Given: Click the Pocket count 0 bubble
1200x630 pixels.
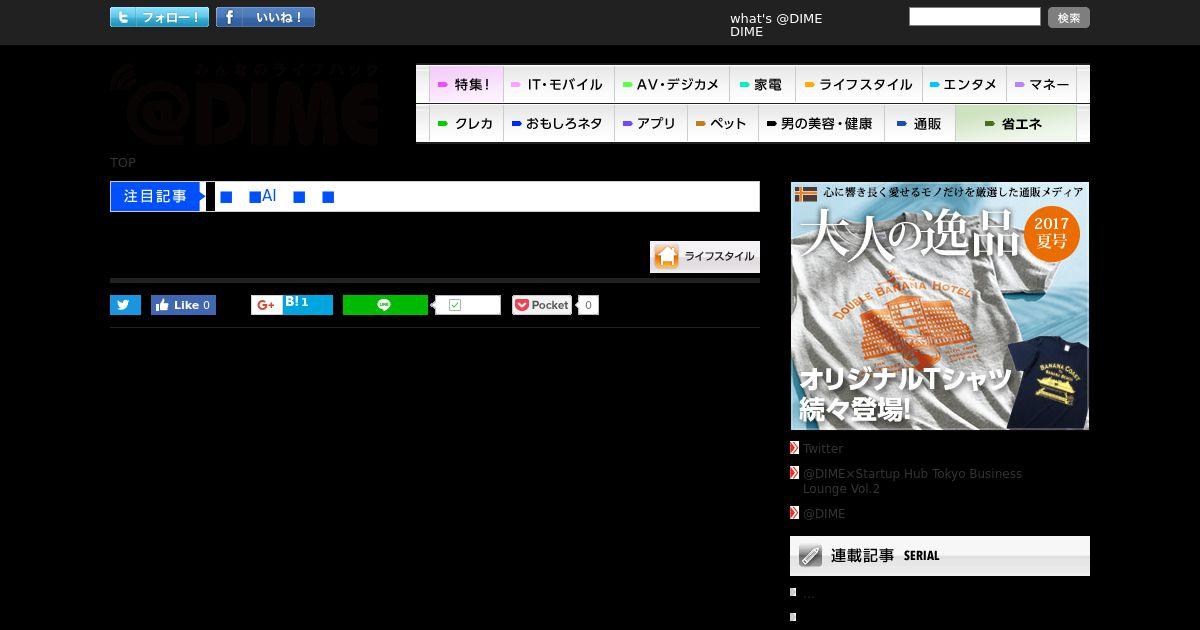Looking at the screenshot, I should [x=588, y=305].
